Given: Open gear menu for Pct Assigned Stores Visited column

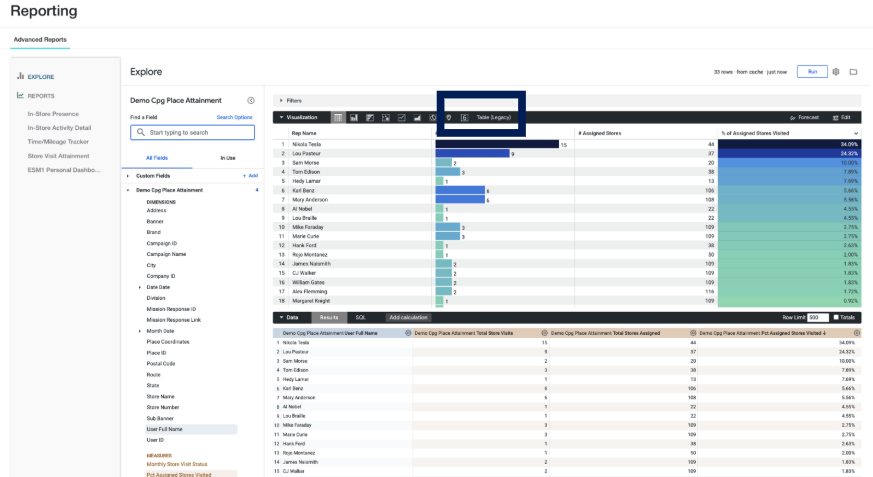Looking at the screenshot, I should pos(857,333).
